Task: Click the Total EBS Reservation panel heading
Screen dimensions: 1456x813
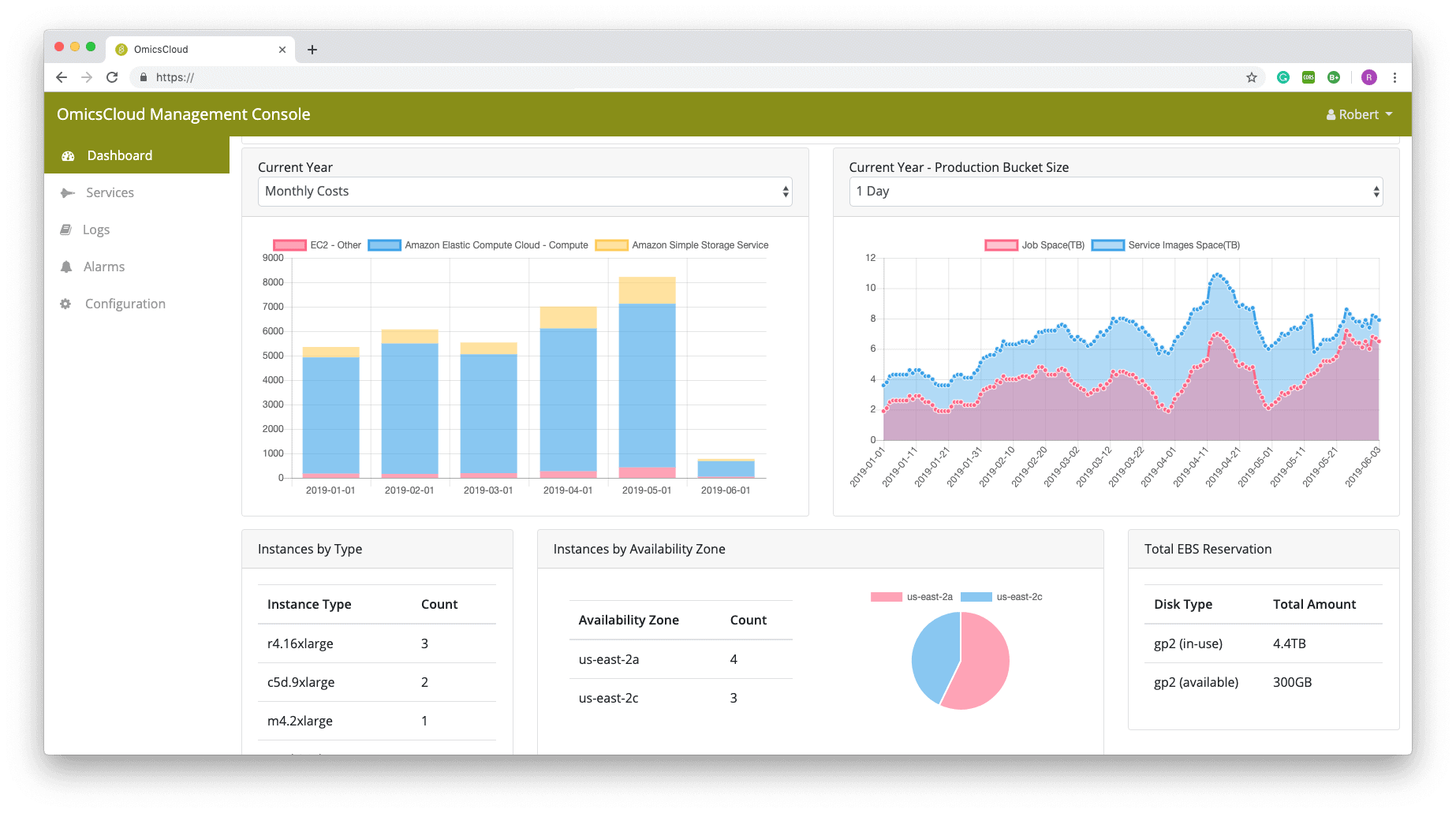Action: [x=1208, y=549]
